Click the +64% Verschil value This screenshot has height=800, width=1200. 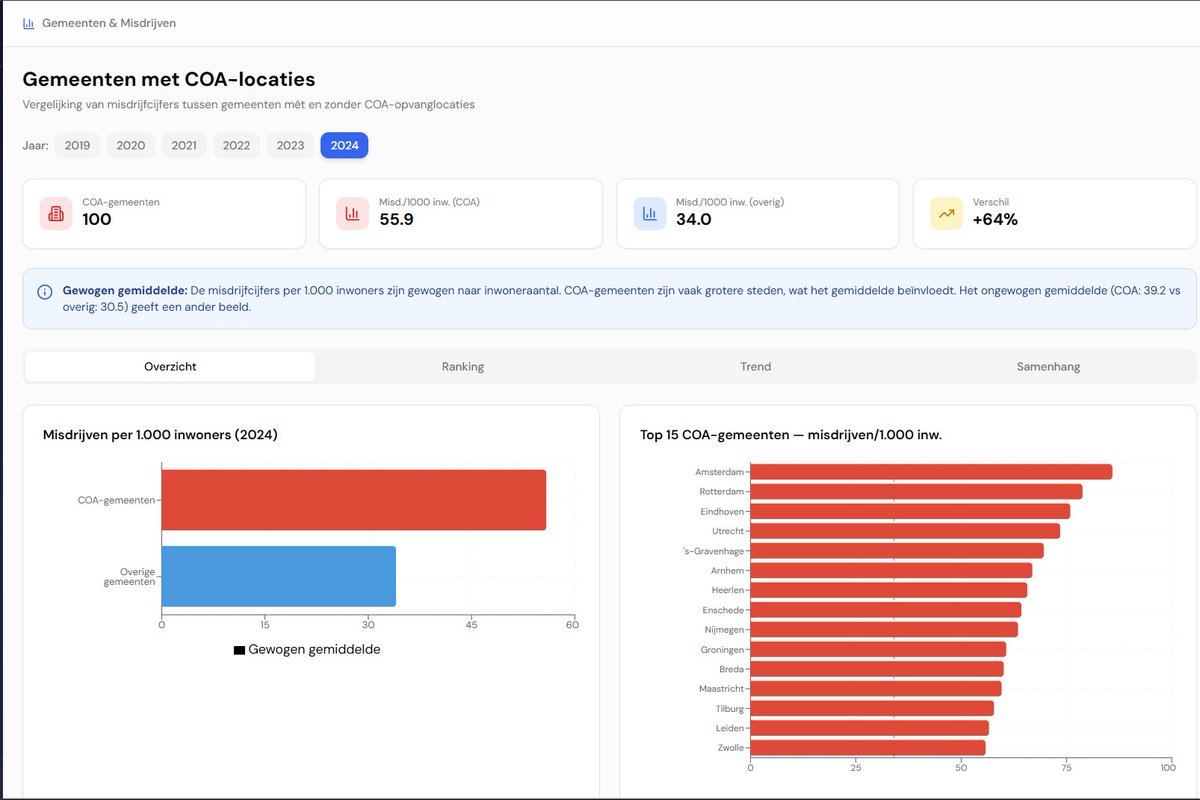tap(995, 220)
